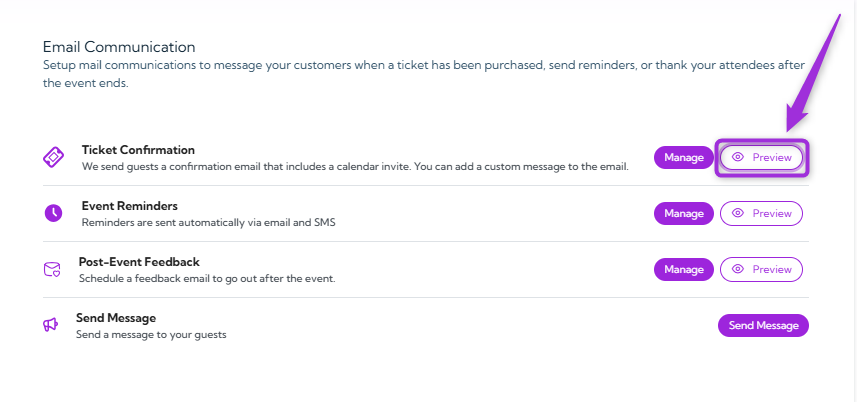Click the 'Send a message to your guests' text
Viewport: 857px width, 402px height.
(x=151, y=334)
